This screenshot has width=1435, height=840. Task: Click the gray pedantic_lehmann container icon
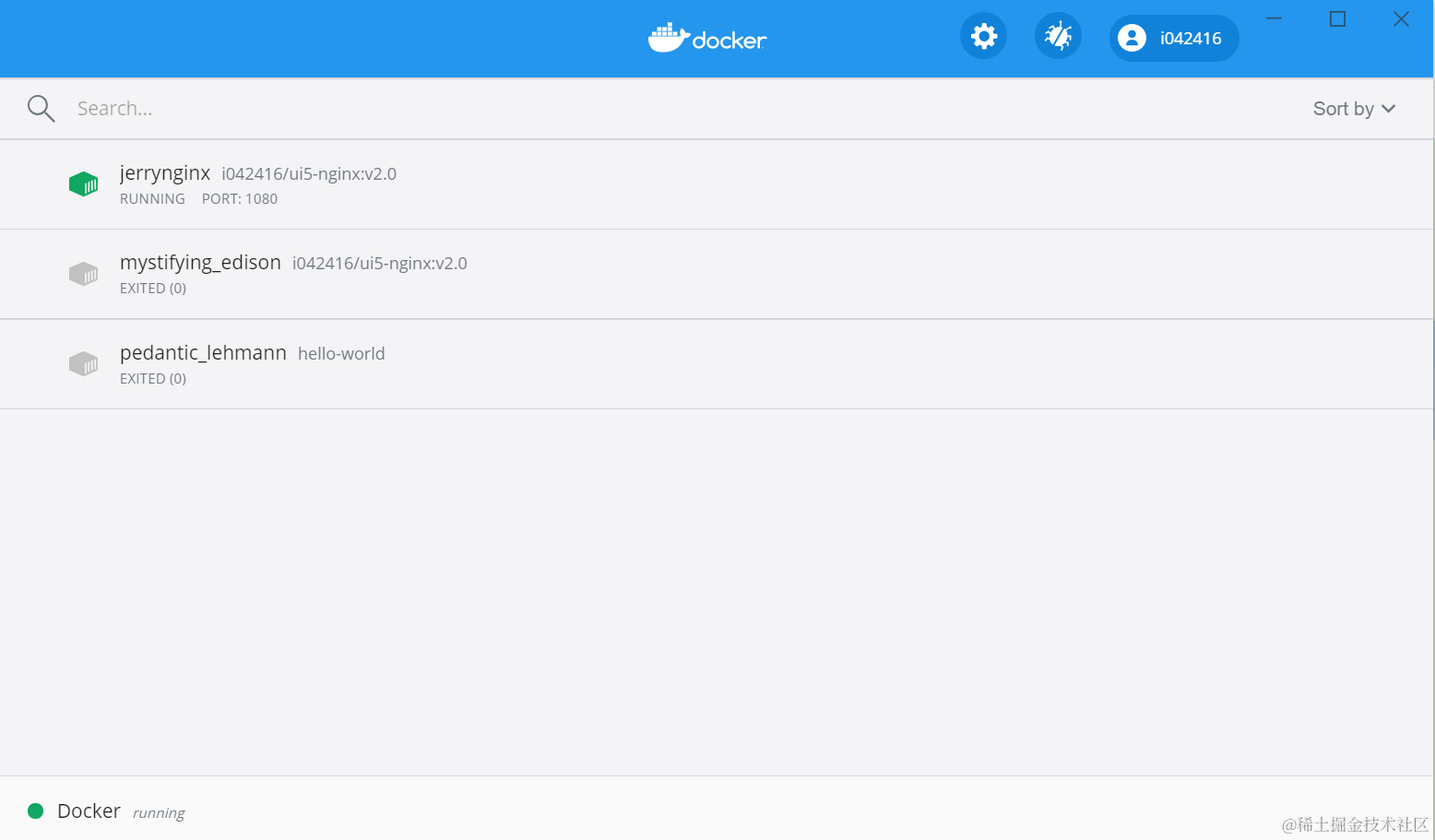pyautogui.click(x=83, y=363)
